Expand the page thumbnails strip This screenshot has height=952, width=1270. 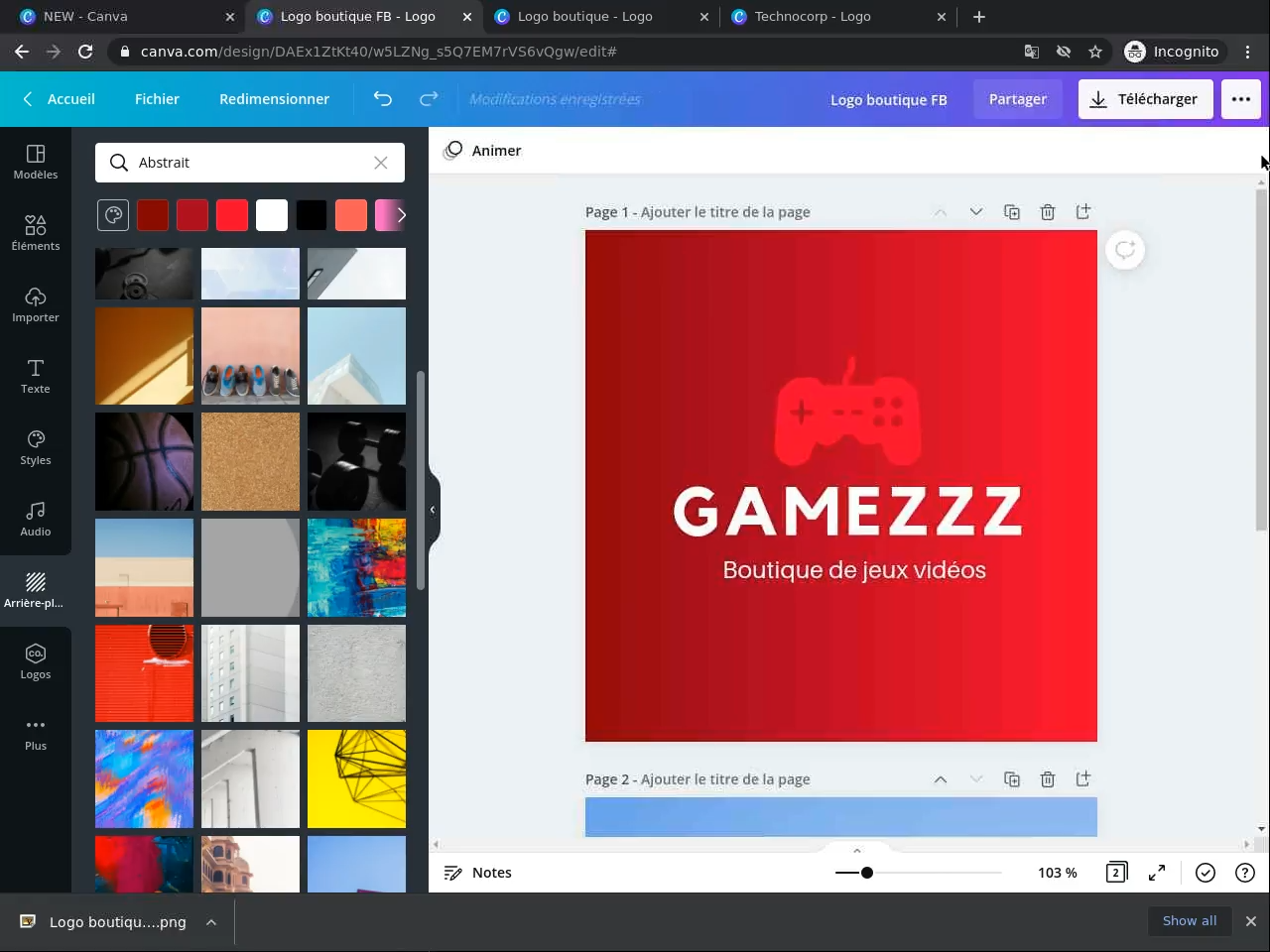[857, 851]
